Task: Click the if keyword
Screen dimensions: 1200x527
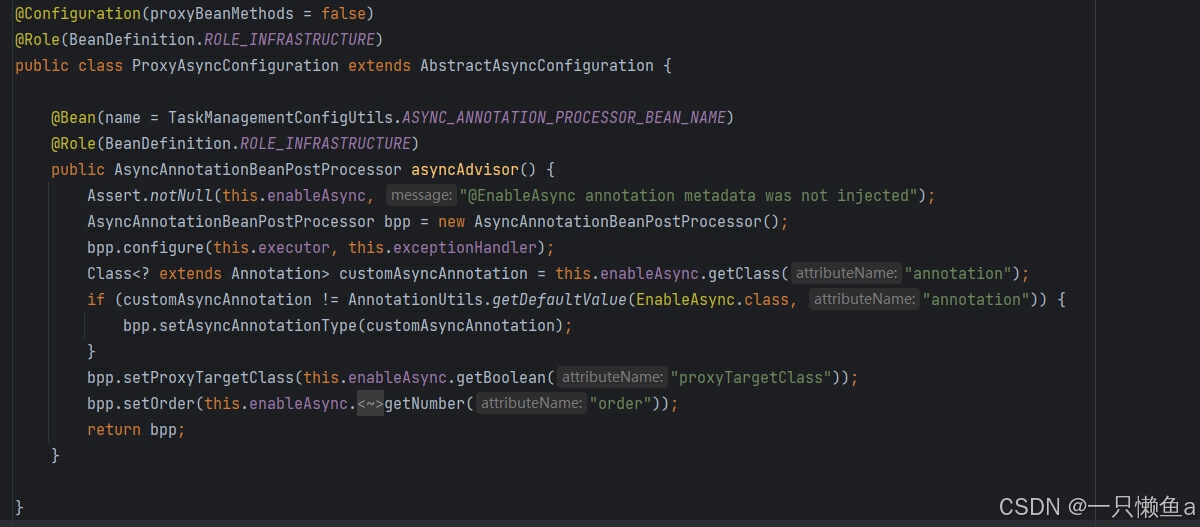Action: click(x=96, y=300)
